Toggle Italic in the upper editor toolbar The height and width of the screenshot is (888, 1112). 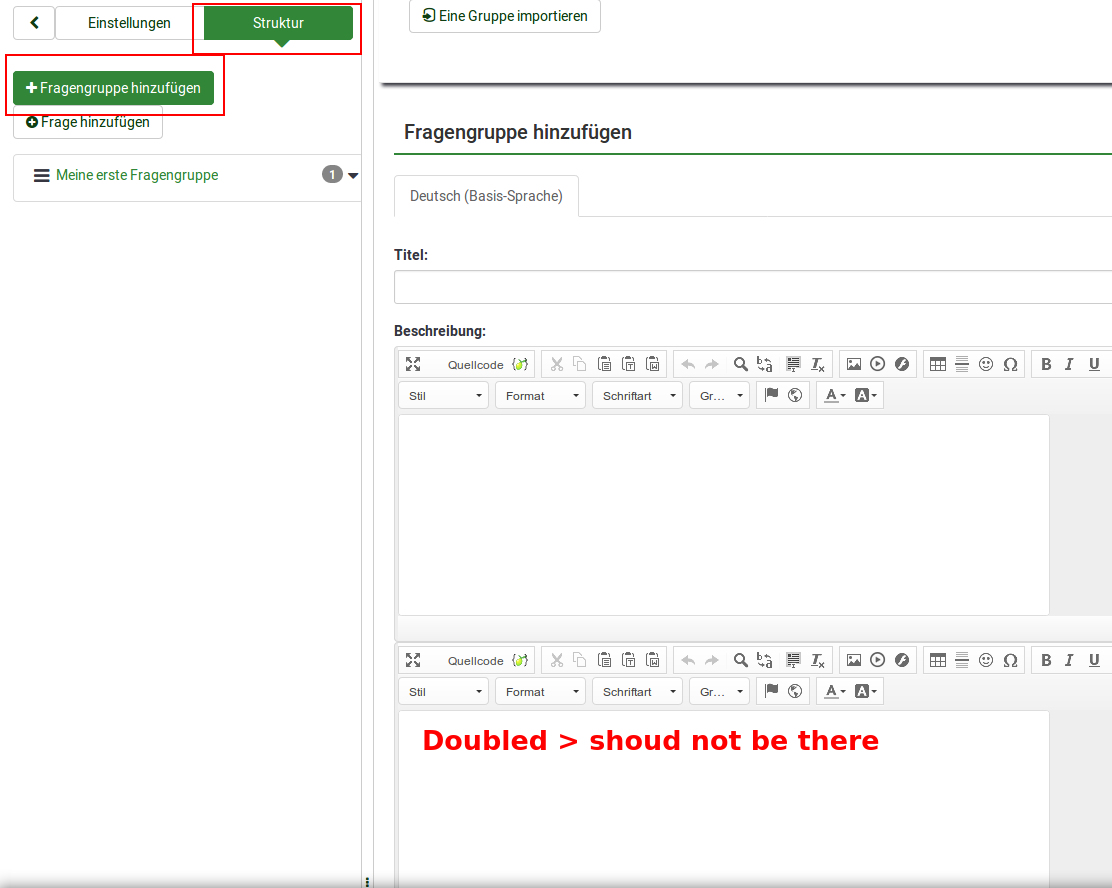tap(1069, 364)
